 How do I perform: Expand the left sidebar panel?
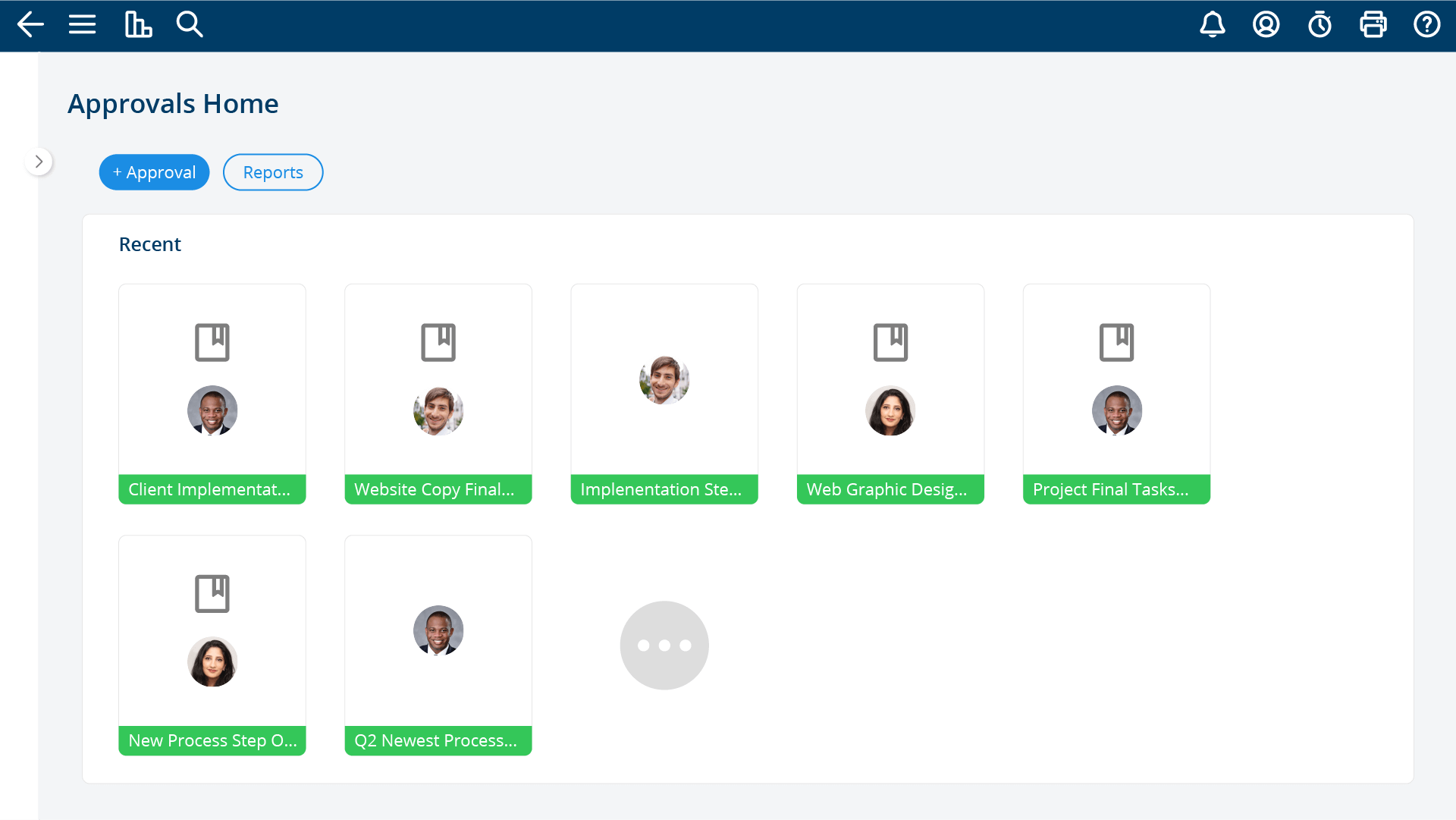pyautogui.click(x=39, y=161)
